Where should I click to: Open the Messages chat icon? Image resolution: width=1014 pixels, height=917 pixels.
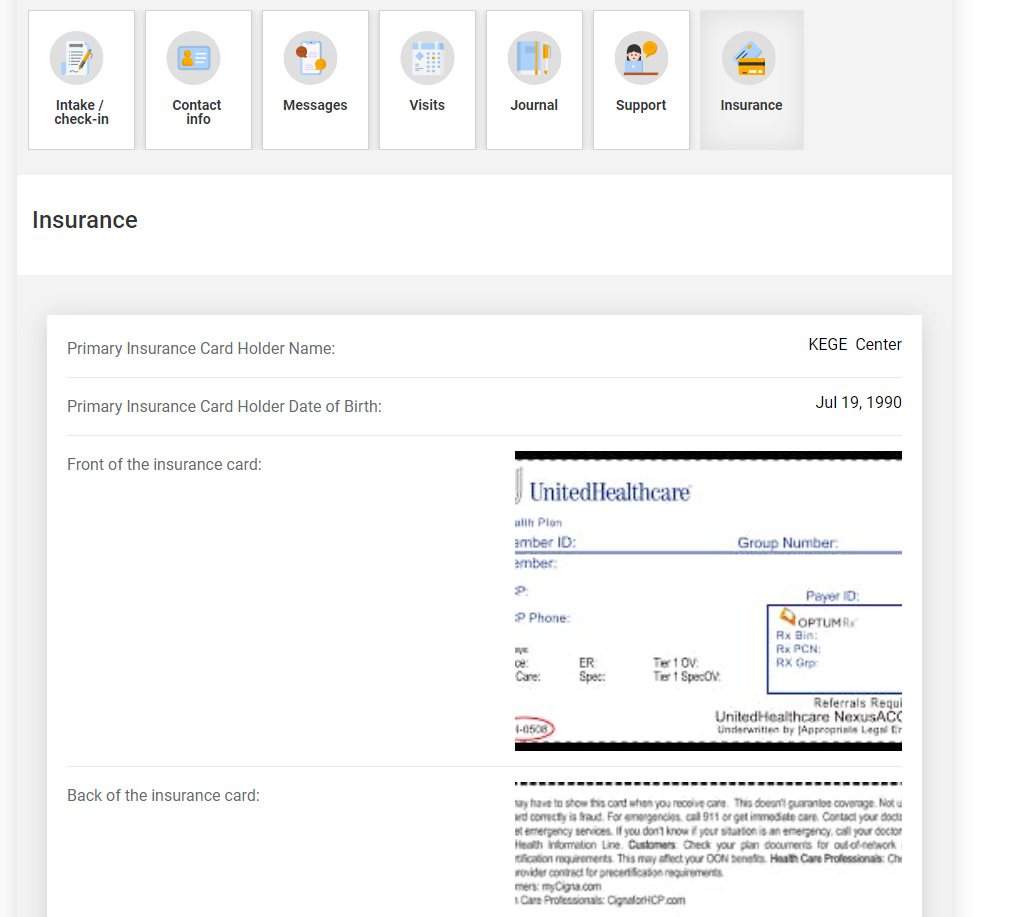[x=310, y=58]
